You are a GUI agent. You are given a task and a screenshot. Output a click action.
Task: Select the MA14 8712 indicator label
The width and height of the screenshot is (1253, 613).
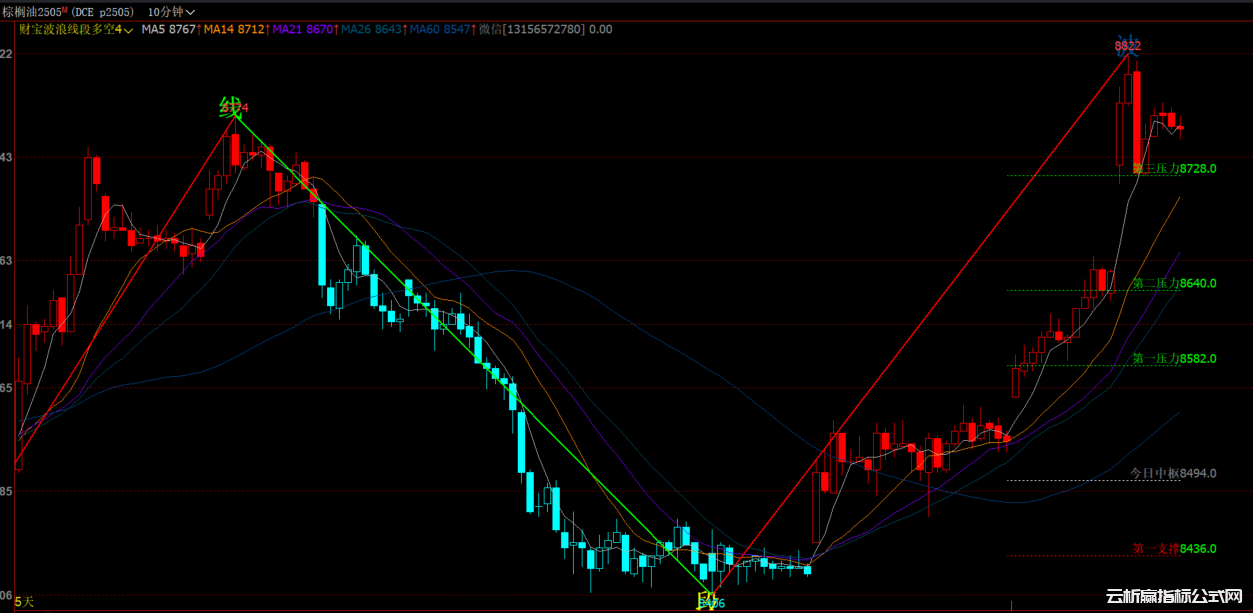(x=234, y=29)
